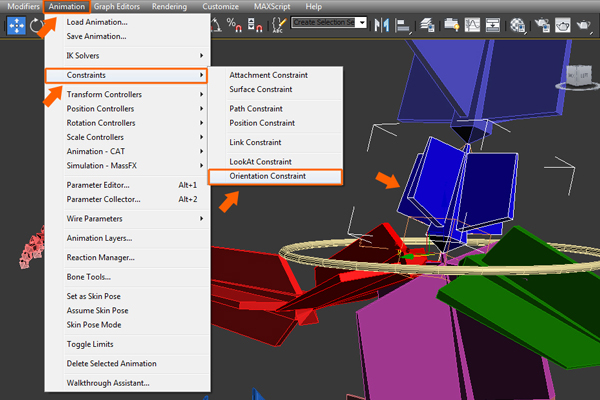Choose Load Animation from the menu
The image size is (600, 400).
click(127, 22)
